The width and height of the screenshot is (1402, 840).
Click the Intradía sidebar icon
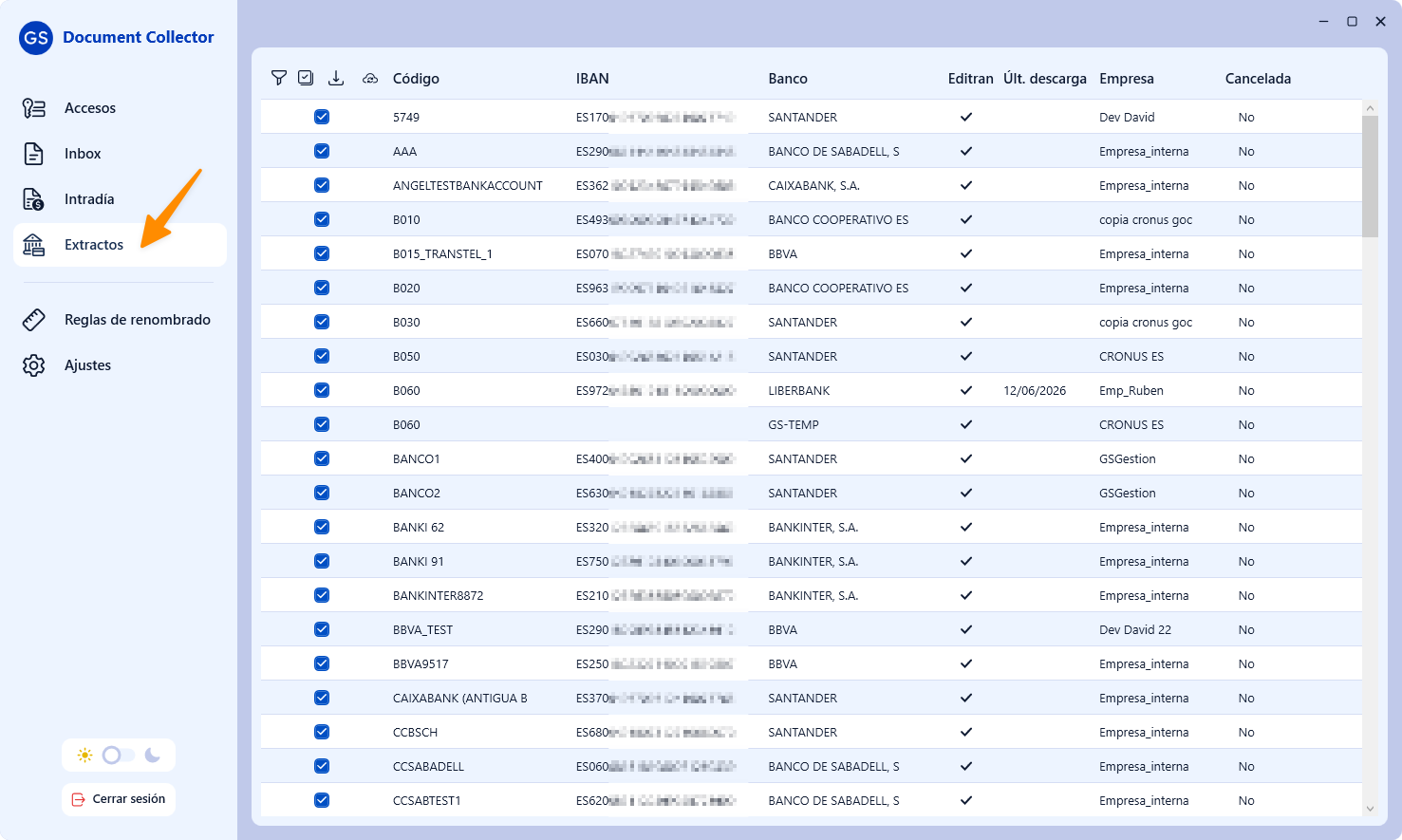point(33,199)
